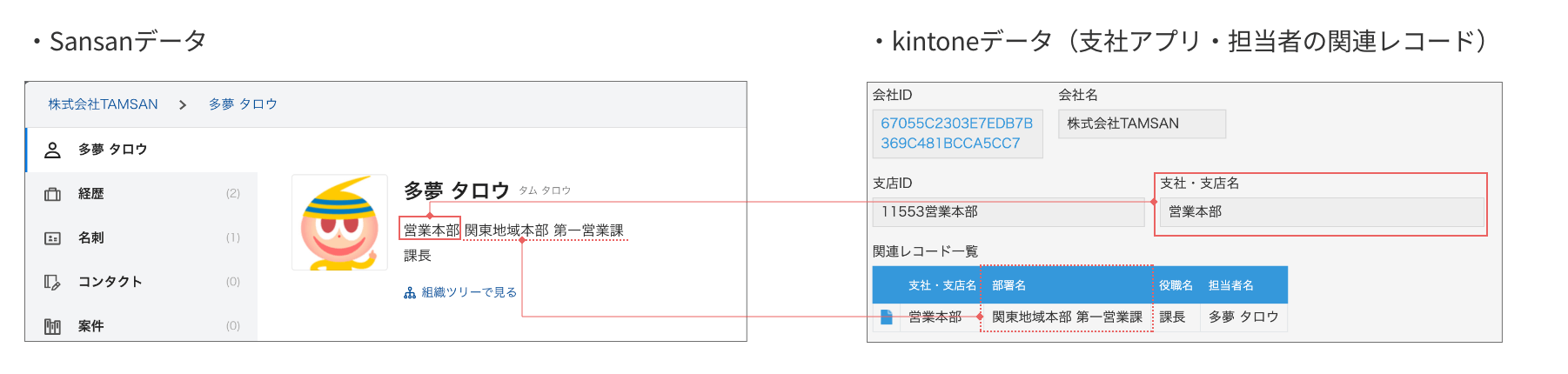Open 組織ツリーで見る link
The width and height of the screenshot is (1568, 374).
click(x=469, y=293)
